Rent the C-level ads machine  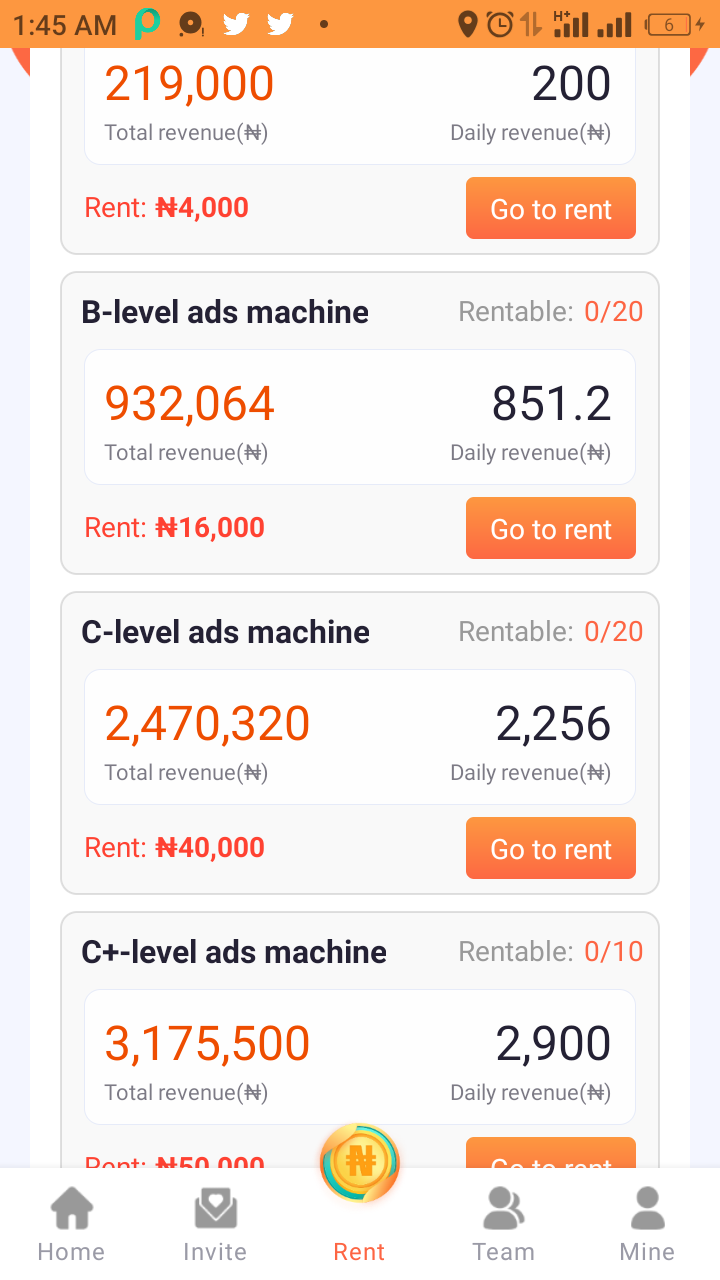pyautogui.click(x=551, y=848)
